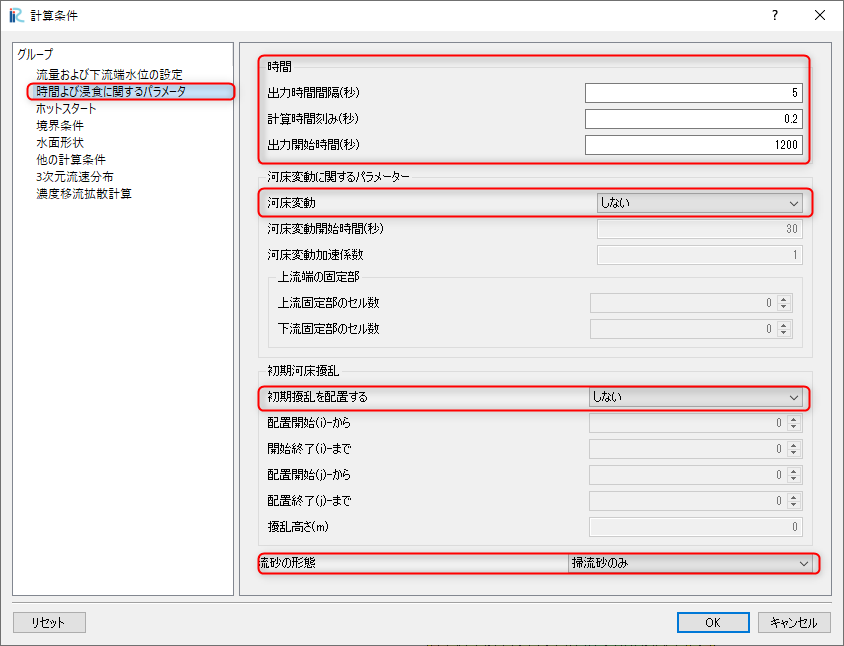844x646 pixels.
Task: Click the help question mark button
Action: click(775, 15)
